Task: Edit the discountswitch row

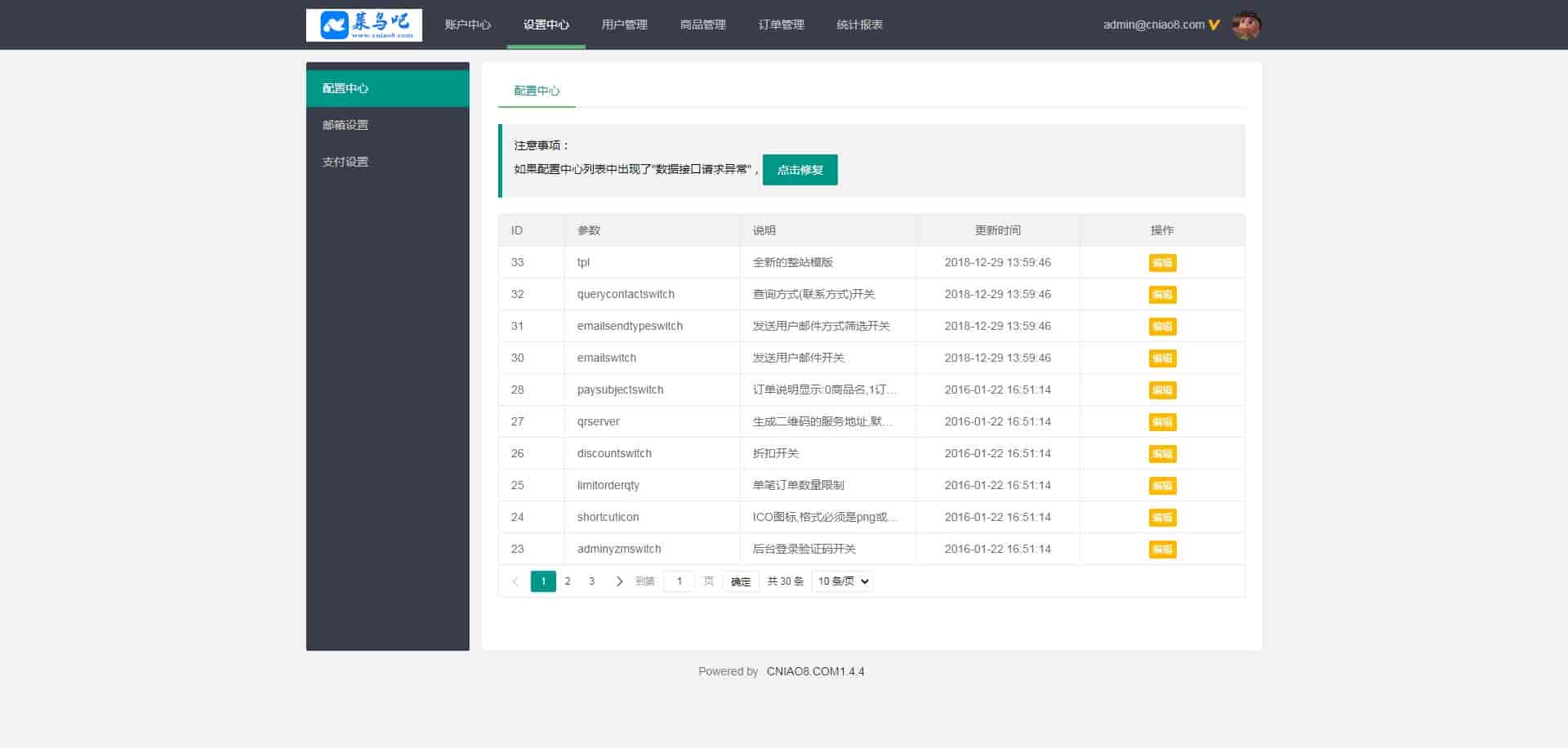Action: pyautogui.click(x=1161, y=454)
